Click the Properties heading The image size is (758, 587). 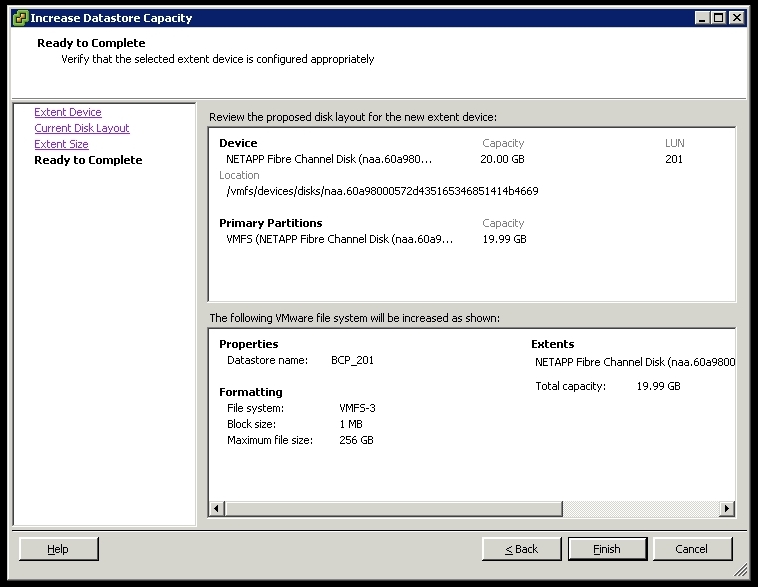(x=248, y=344)
